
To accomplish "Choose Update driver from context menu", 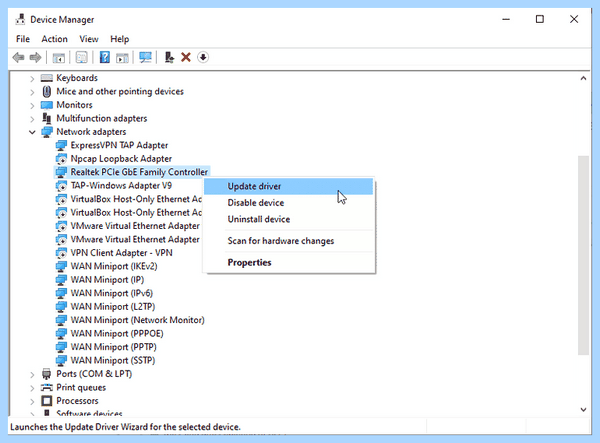I will coord(289,186).
